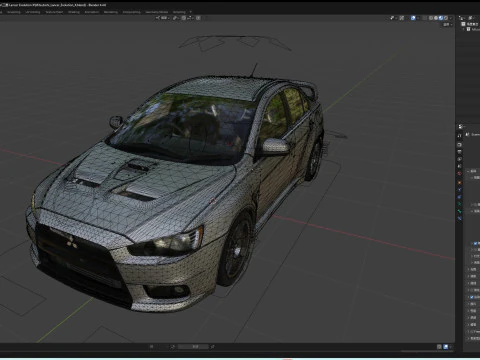This screenshot has width=480, height=360.
Task: Switch viewport to rendered shading
Action: 446,18
